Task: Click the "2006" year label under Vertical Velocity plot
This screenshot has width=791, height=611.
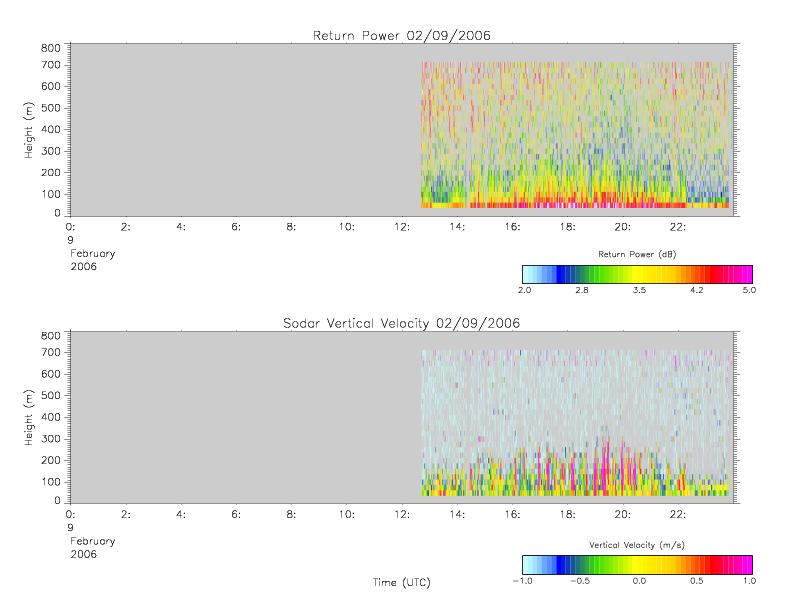Action: [x=83, y=554]
